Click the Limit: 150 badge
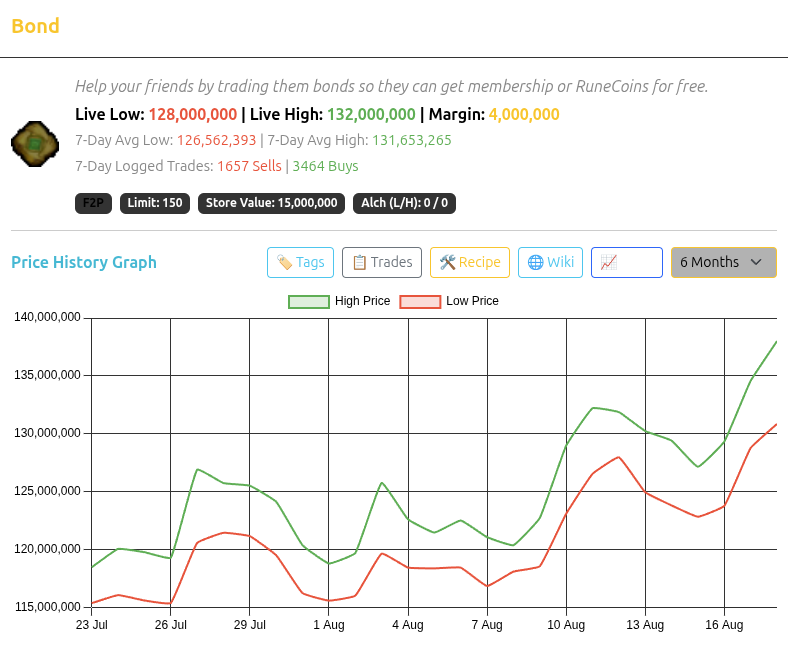This screenshot has height=647, width=788. pyautogui.click(x=155, y=203)
